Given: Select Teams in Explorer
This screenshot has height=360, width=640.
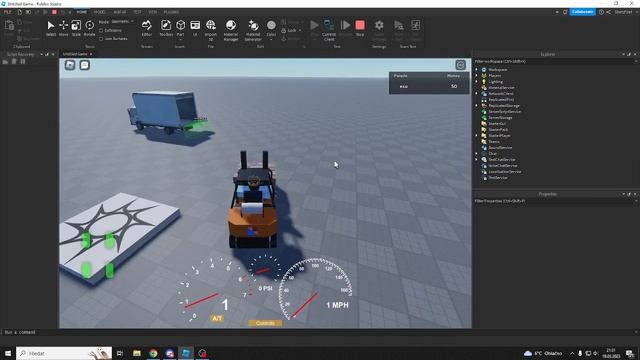Looking at the screenshot, I should coord(493,142).
